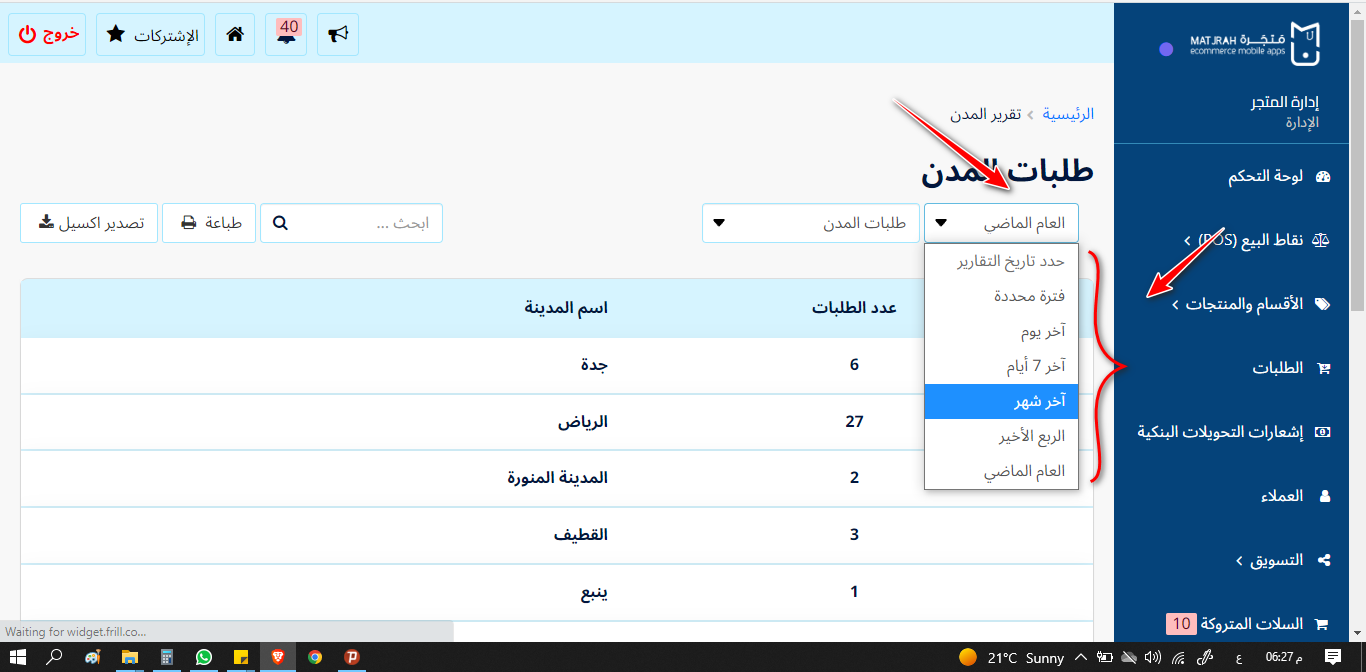The width and height of the screenshot is (1366, 672).
Task: Open the العام الماضى period dropdown
Action: 1002,223
